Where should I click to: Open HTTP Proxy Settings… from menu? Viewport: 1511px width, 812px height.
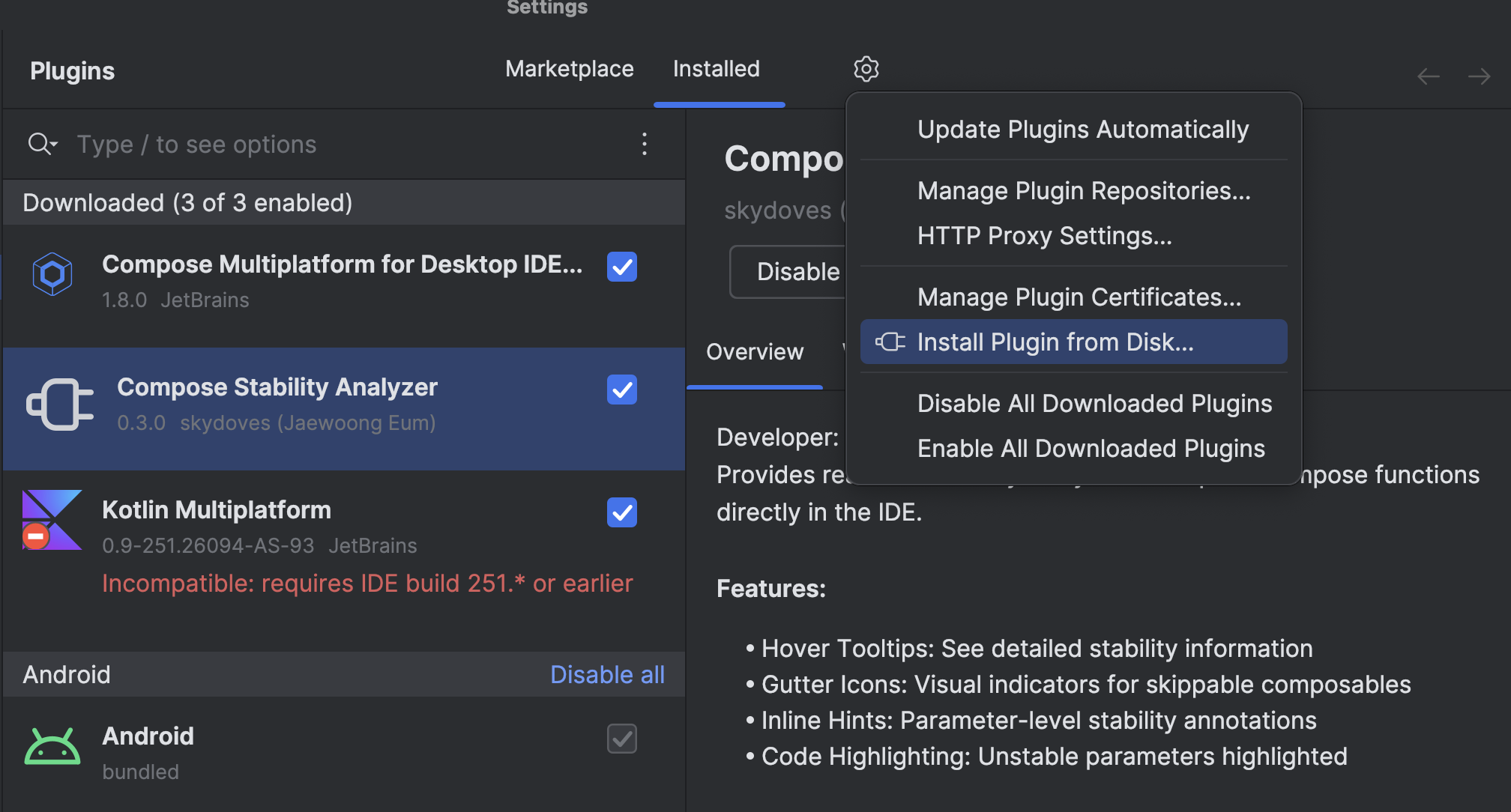click(1044, 236)
